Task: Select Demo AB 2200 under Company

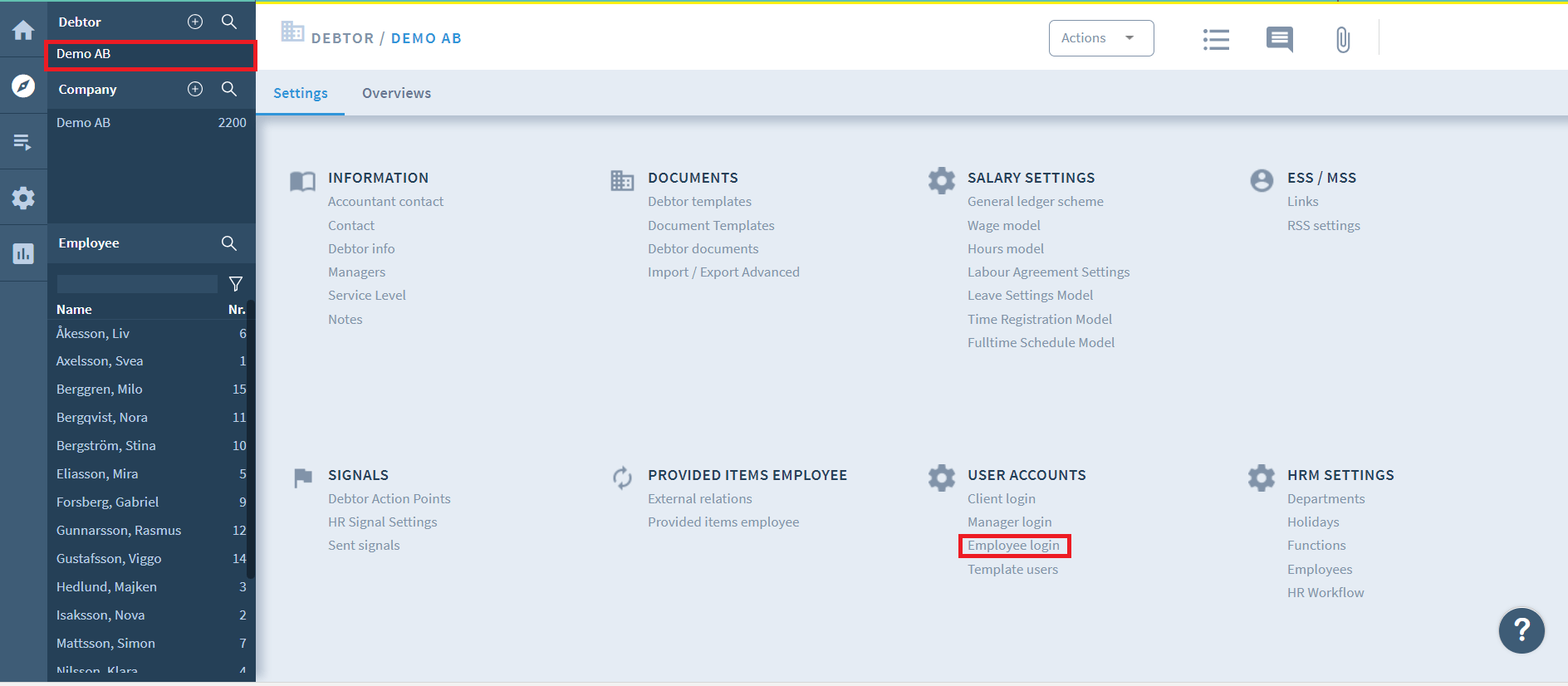Action: click(151, 123)
